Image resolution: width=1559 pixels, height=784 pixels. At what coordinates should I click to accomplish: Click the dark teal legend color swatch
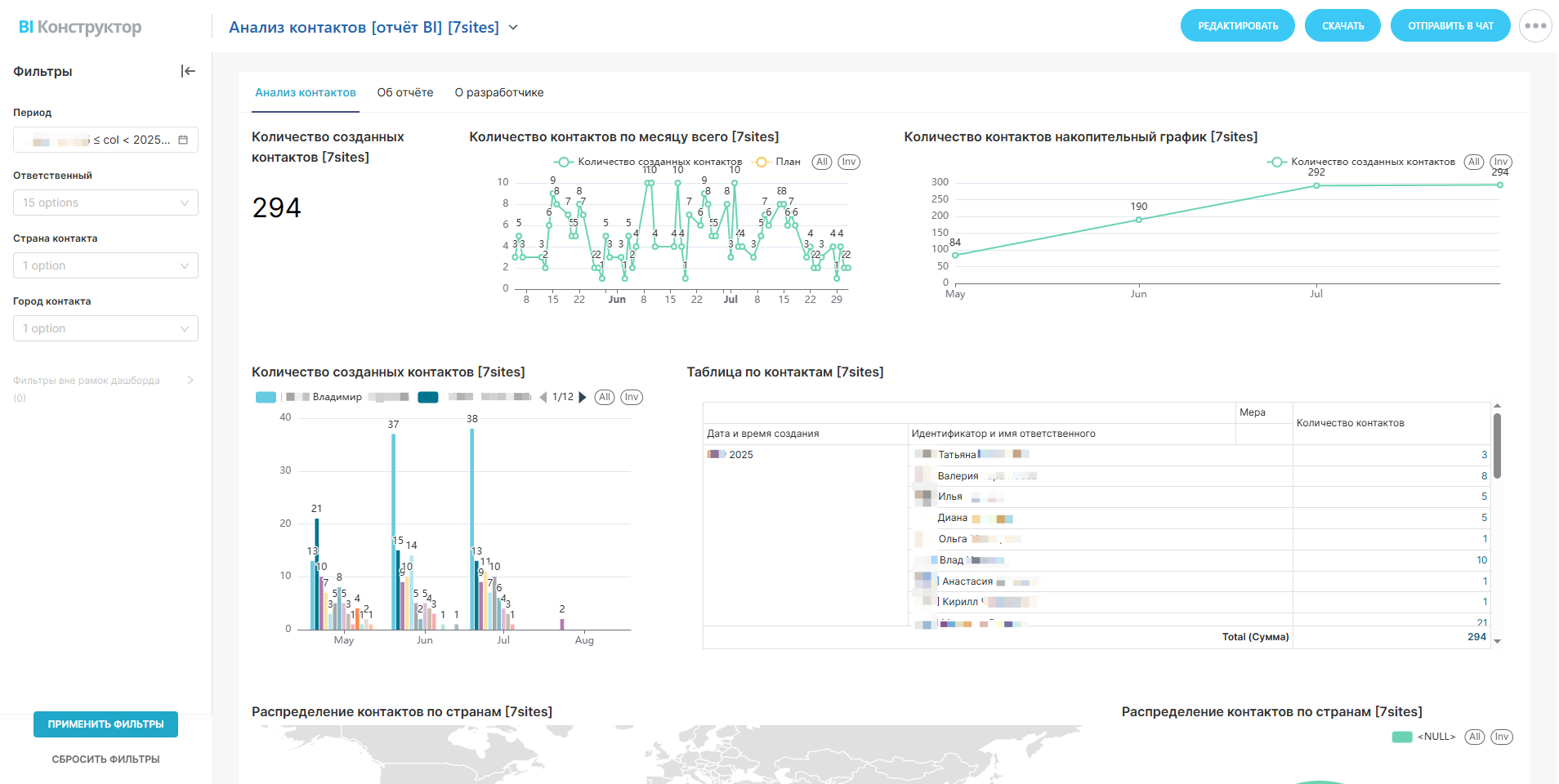click(x=428, y=398)
